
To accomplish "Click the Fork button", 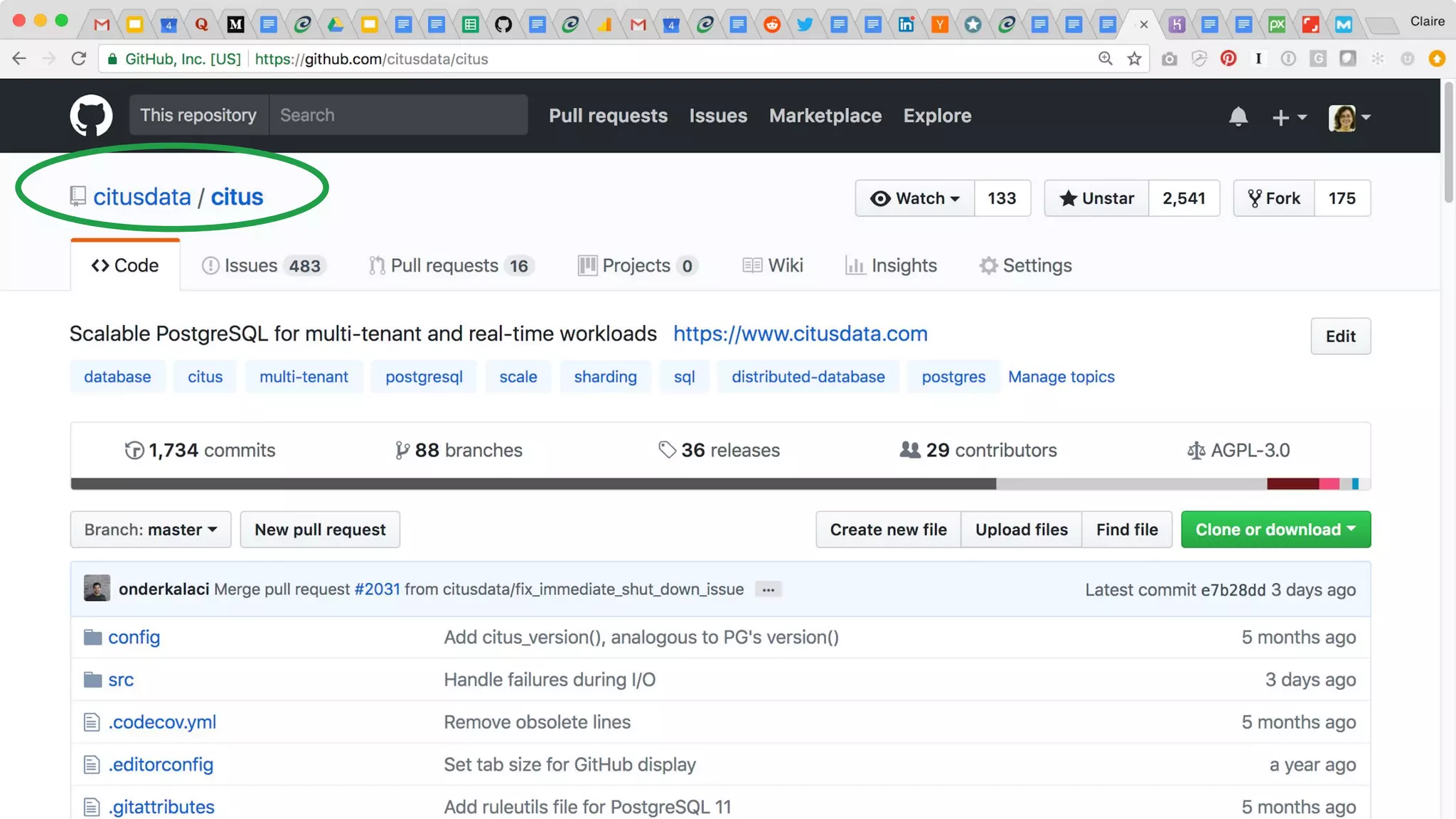I will [x=1274, y=198].
